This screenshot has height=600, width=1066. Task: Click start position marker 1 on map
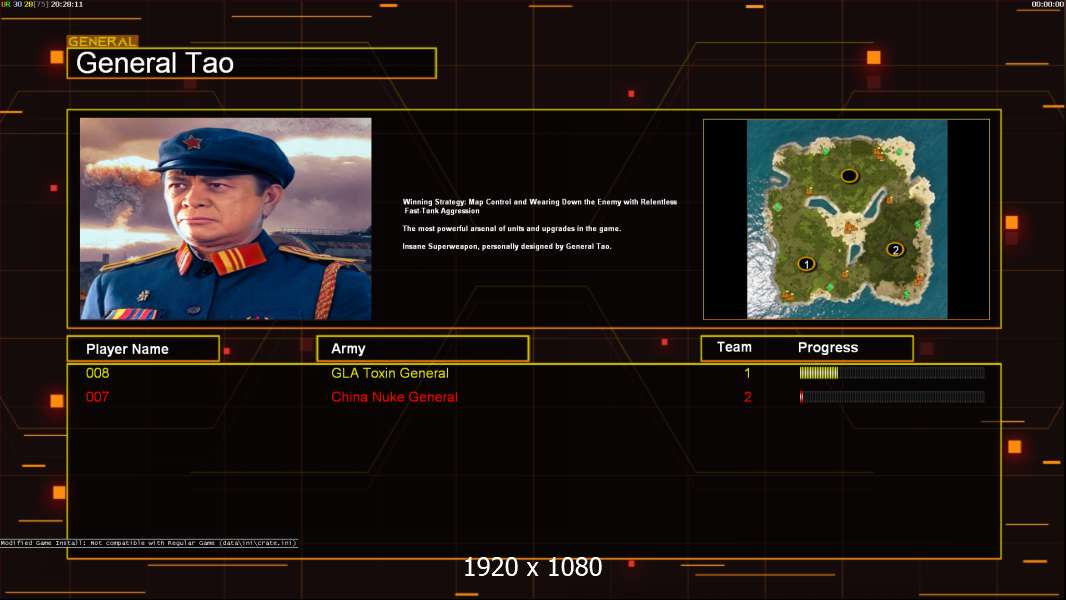[806, 264]
